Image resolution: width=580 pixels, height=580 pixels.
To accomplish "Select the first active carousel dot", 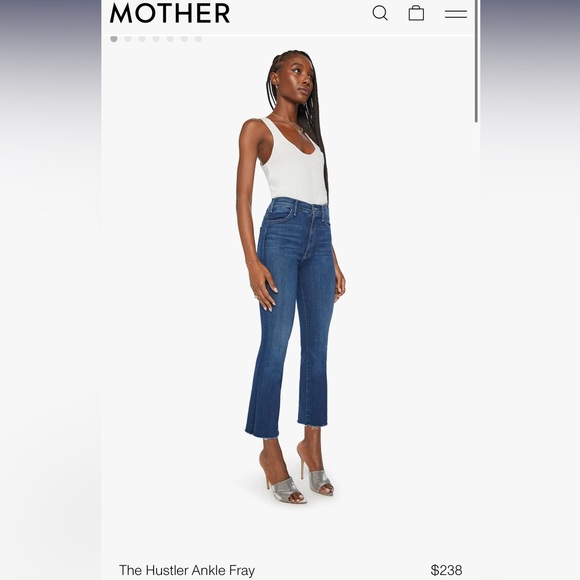I will tap(114, 39).
